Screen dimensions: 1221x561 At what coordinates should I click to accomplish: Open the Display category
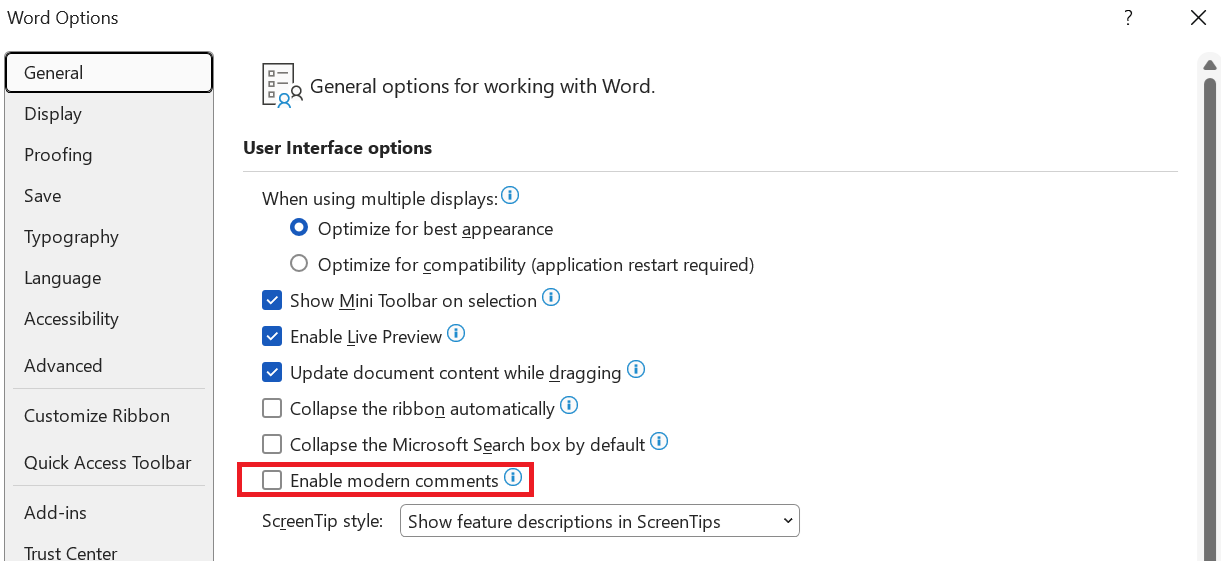click(109, 114)
